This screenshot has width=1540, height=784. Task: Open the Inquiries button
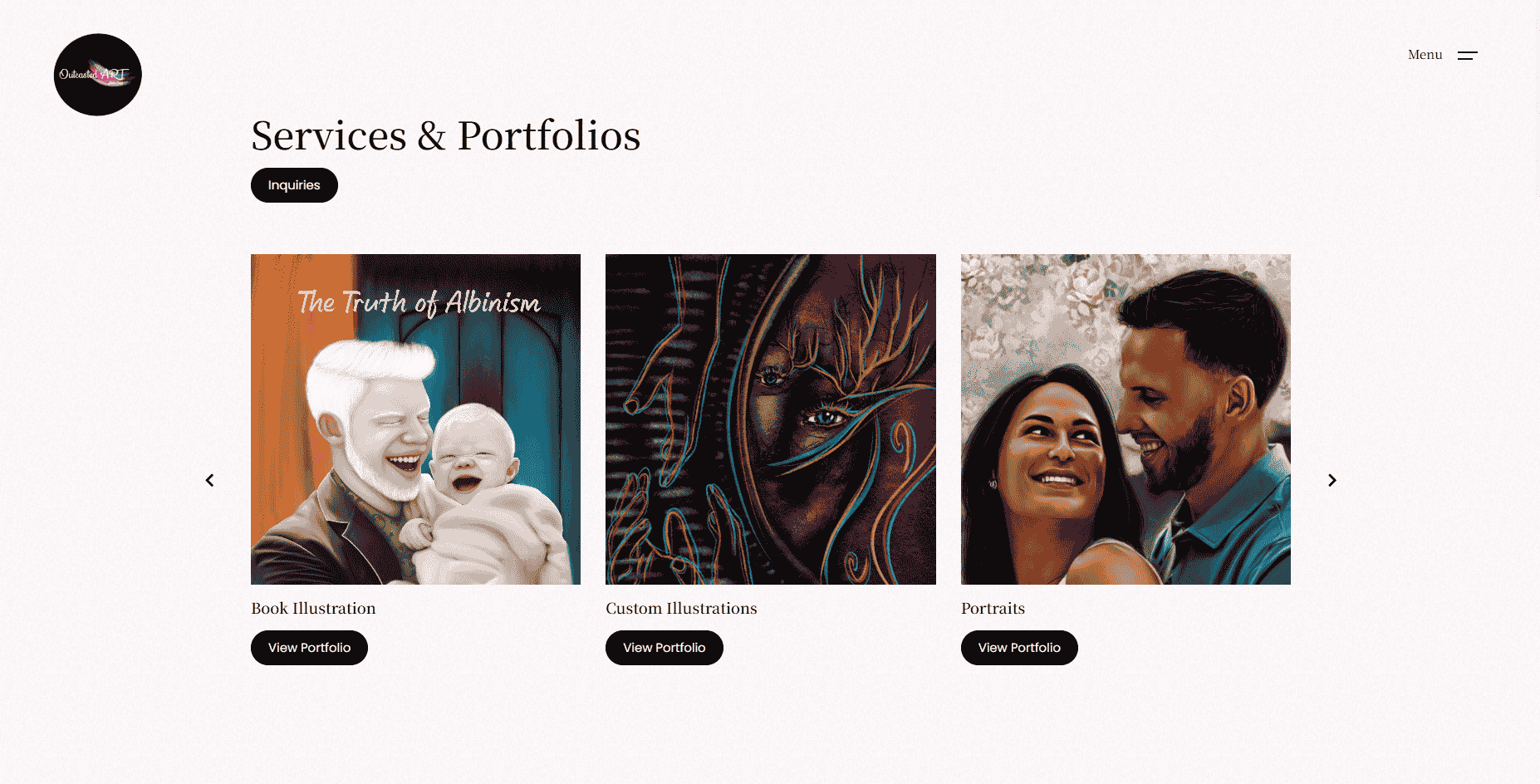coord(294,185)
